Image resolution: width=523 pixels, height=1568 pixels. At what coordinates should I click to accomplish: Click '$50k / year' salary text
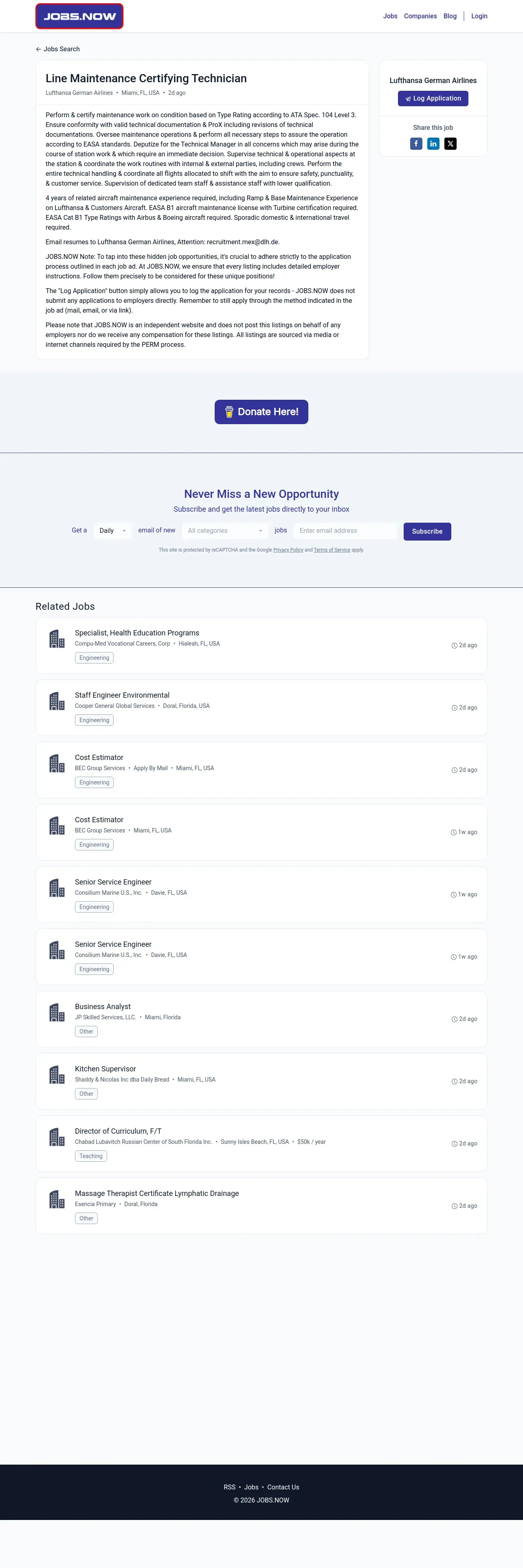click(x=311, y=1142)
